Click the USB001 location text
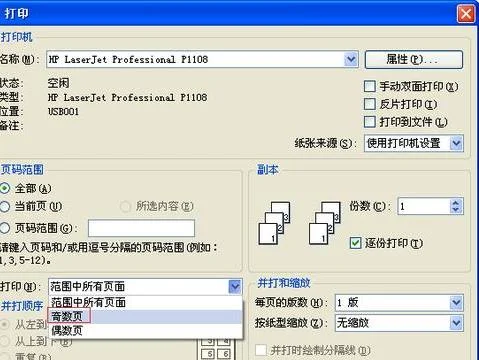Viewport: 479px width, 360px height. point(63,111)
